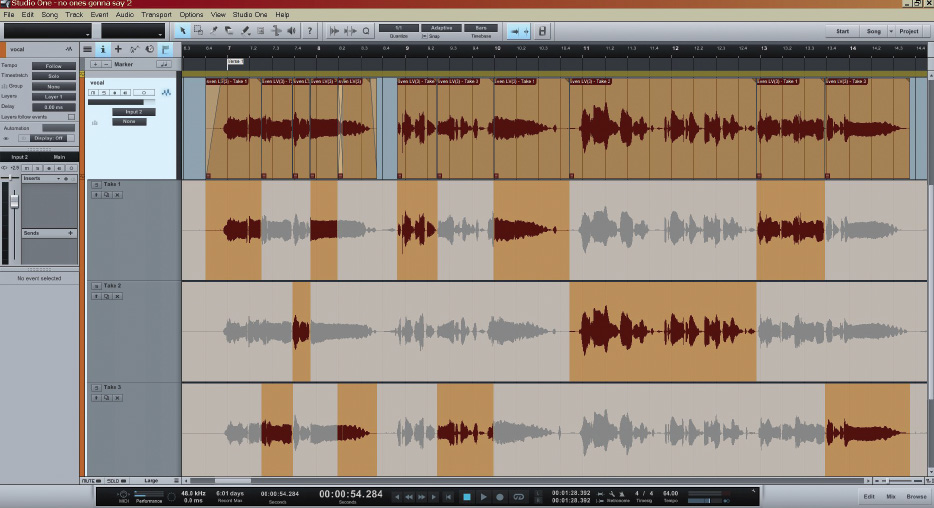The image size is (934, 508).
Task: Toggle the marker track flag icon
Action: click(166, 49)
